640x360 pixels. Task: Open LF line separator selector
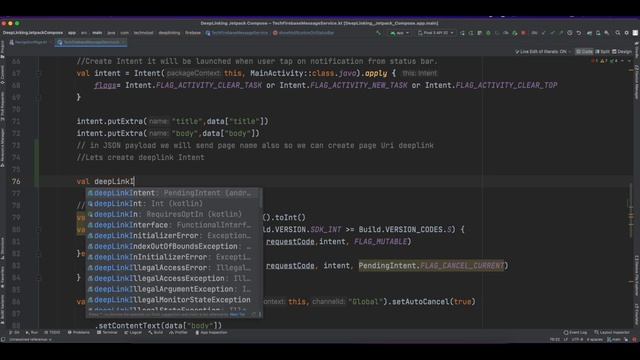[566, 339]
